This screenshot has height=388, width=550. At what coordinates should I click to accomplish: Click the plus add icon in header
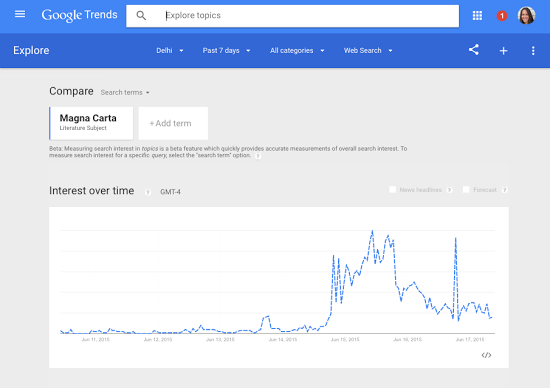click(503, 51)
